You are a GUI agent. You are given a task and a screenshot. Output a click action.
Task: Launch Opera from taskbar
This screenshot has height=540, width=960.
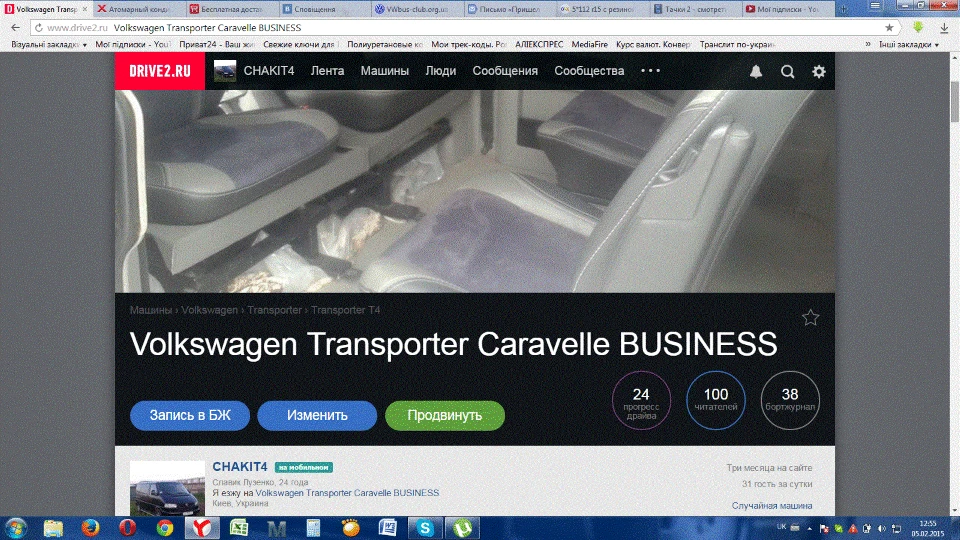[127, 528]
